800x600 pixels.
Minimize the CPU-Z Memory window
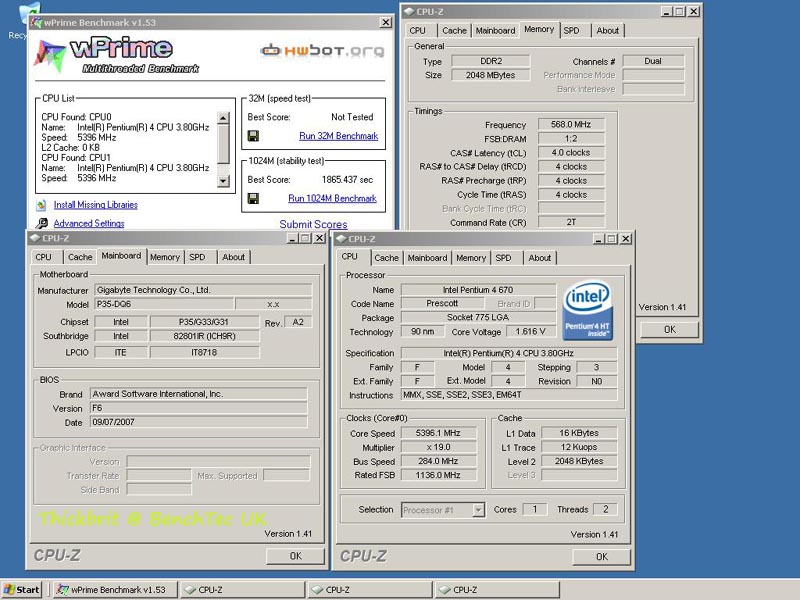pos(667,11)
